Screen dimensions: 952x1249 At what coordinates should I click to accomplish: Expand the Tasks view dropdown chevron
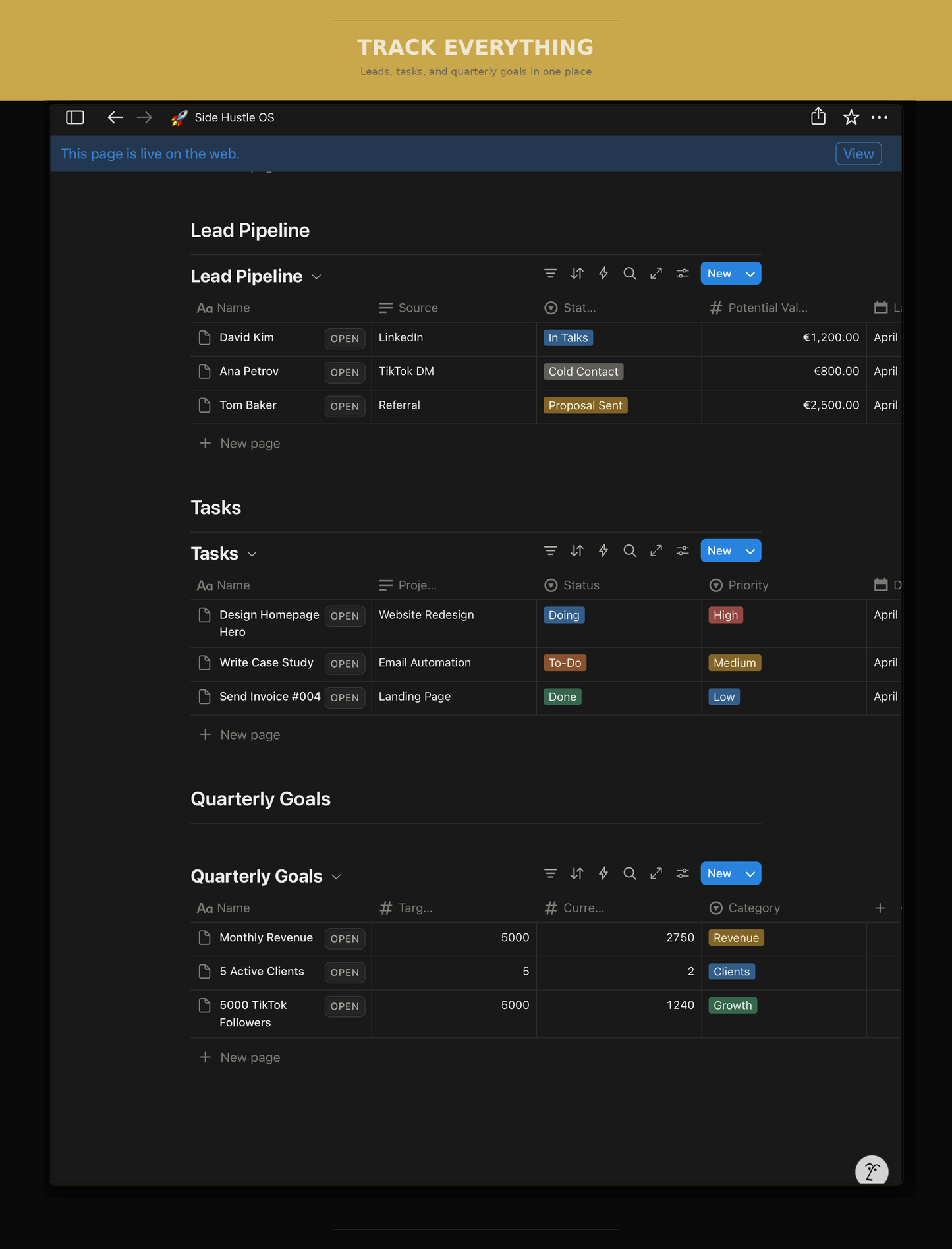click(252, 554)
